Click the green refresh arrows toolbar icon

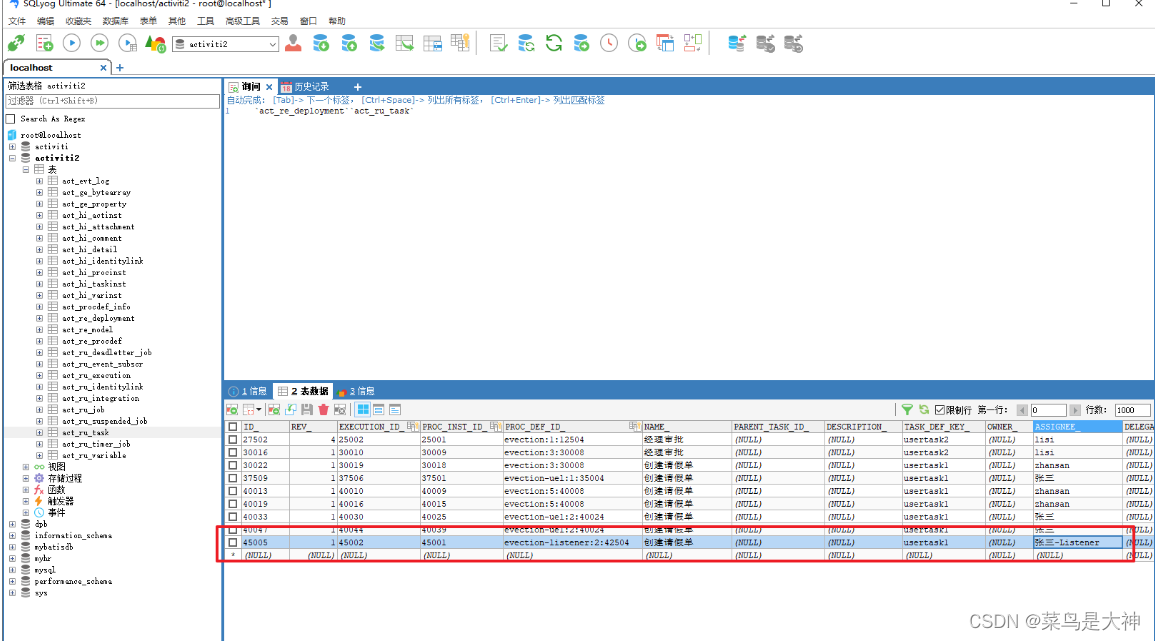point(554,43)
